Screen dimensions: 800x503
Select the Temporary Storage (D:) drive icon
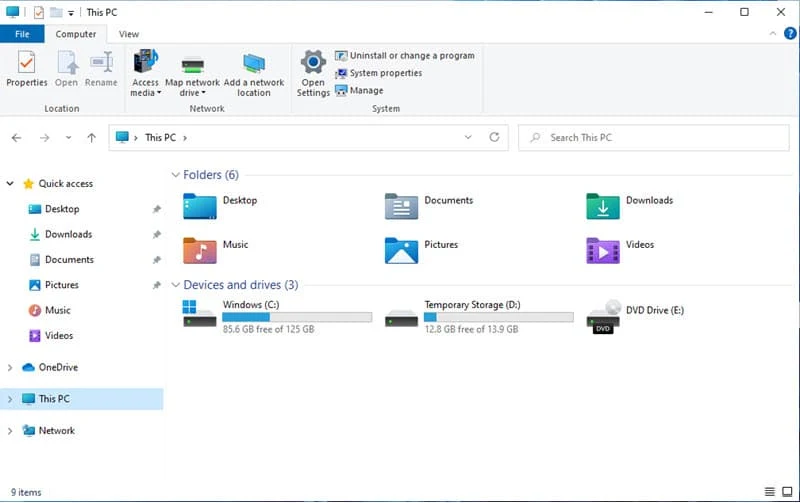401,317
